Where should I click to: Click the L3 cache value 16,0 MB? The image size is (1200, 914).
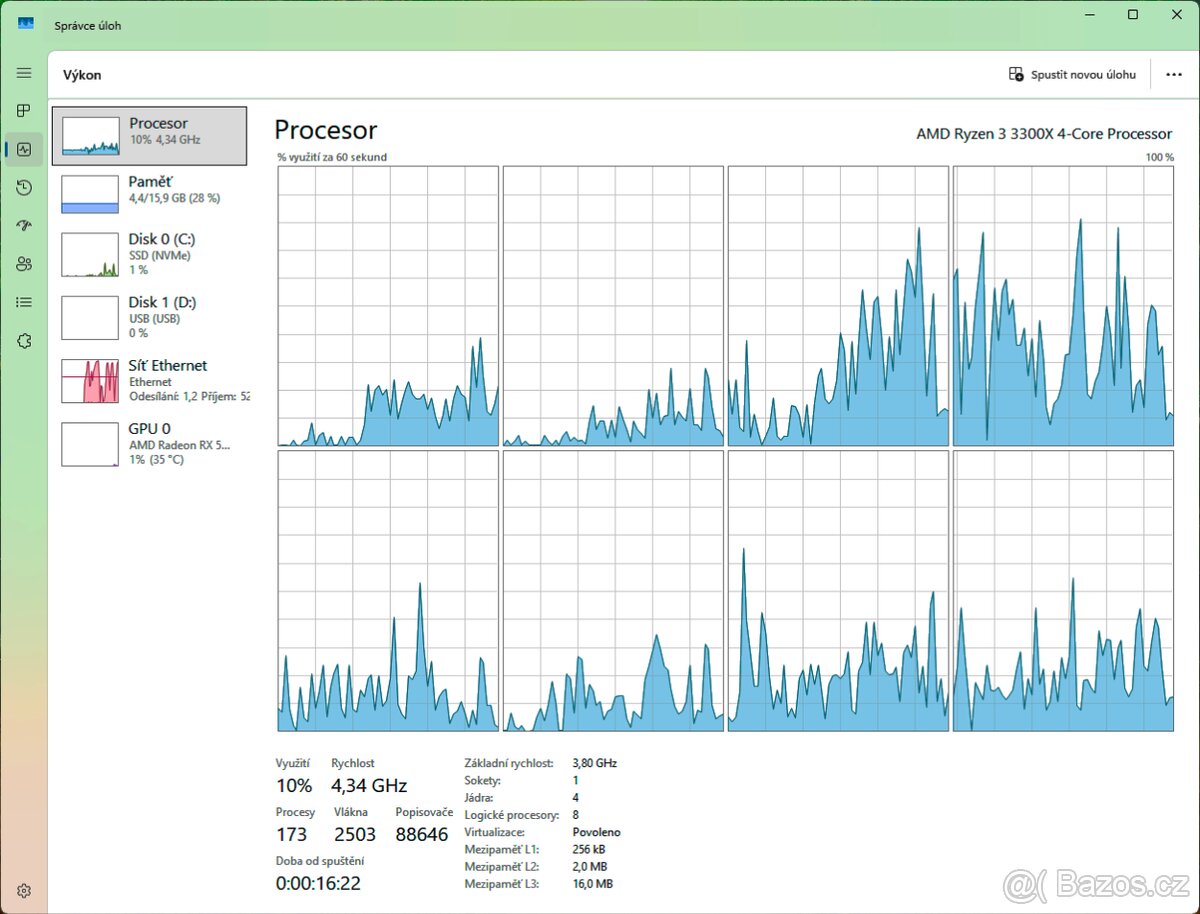(x=593, y=884)
